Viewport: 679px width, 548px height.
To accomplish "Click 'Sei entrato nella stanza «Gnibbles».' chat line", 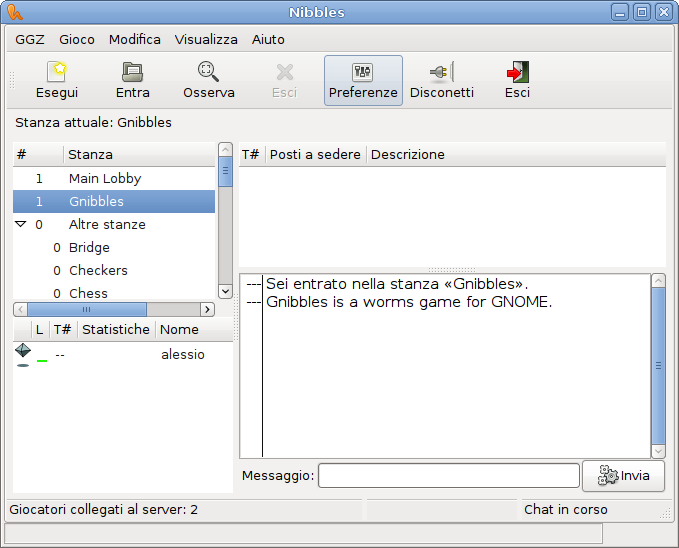I will point(397,284).
